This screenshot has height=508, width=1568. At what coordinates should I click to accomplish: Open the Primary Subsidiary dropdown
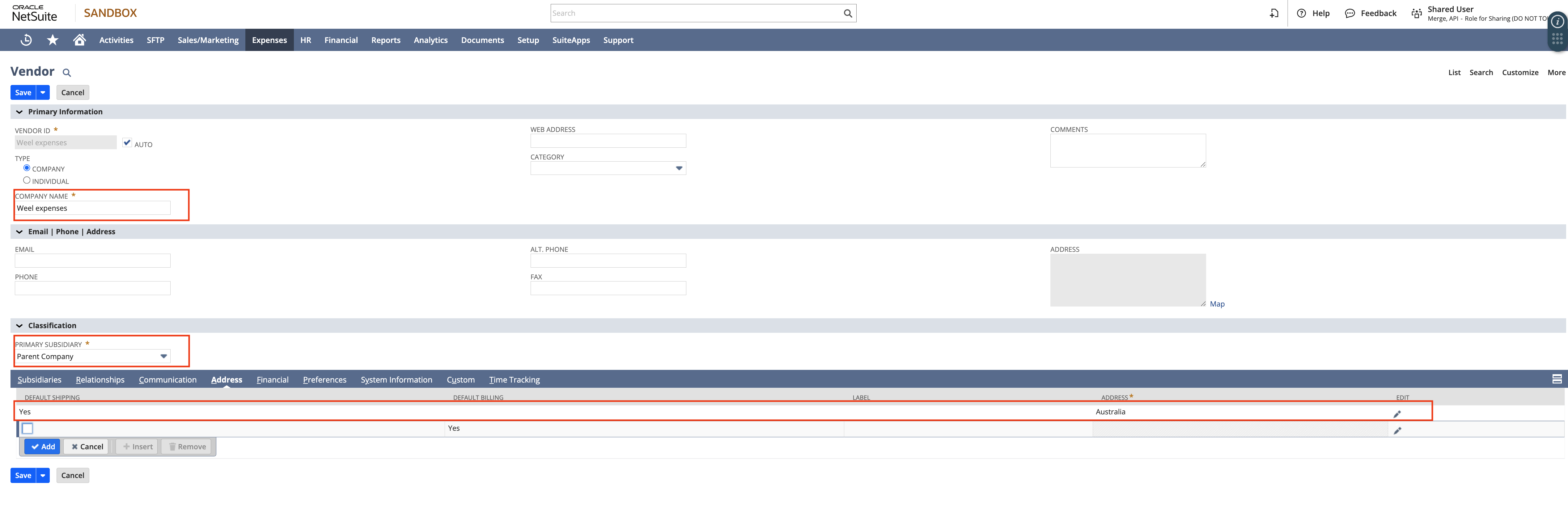point(163,357)
